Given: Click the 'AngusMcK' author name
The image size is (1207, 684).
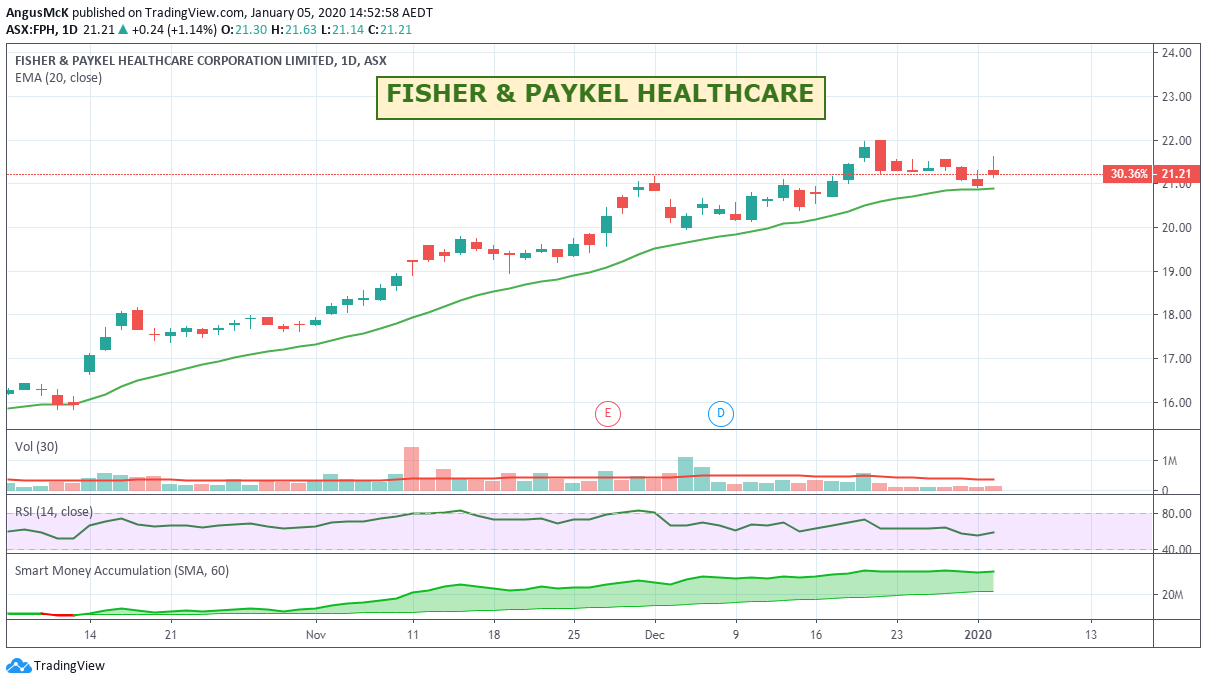Looking at the screenshot, I should pyautogui.click(x=37, y=12).
